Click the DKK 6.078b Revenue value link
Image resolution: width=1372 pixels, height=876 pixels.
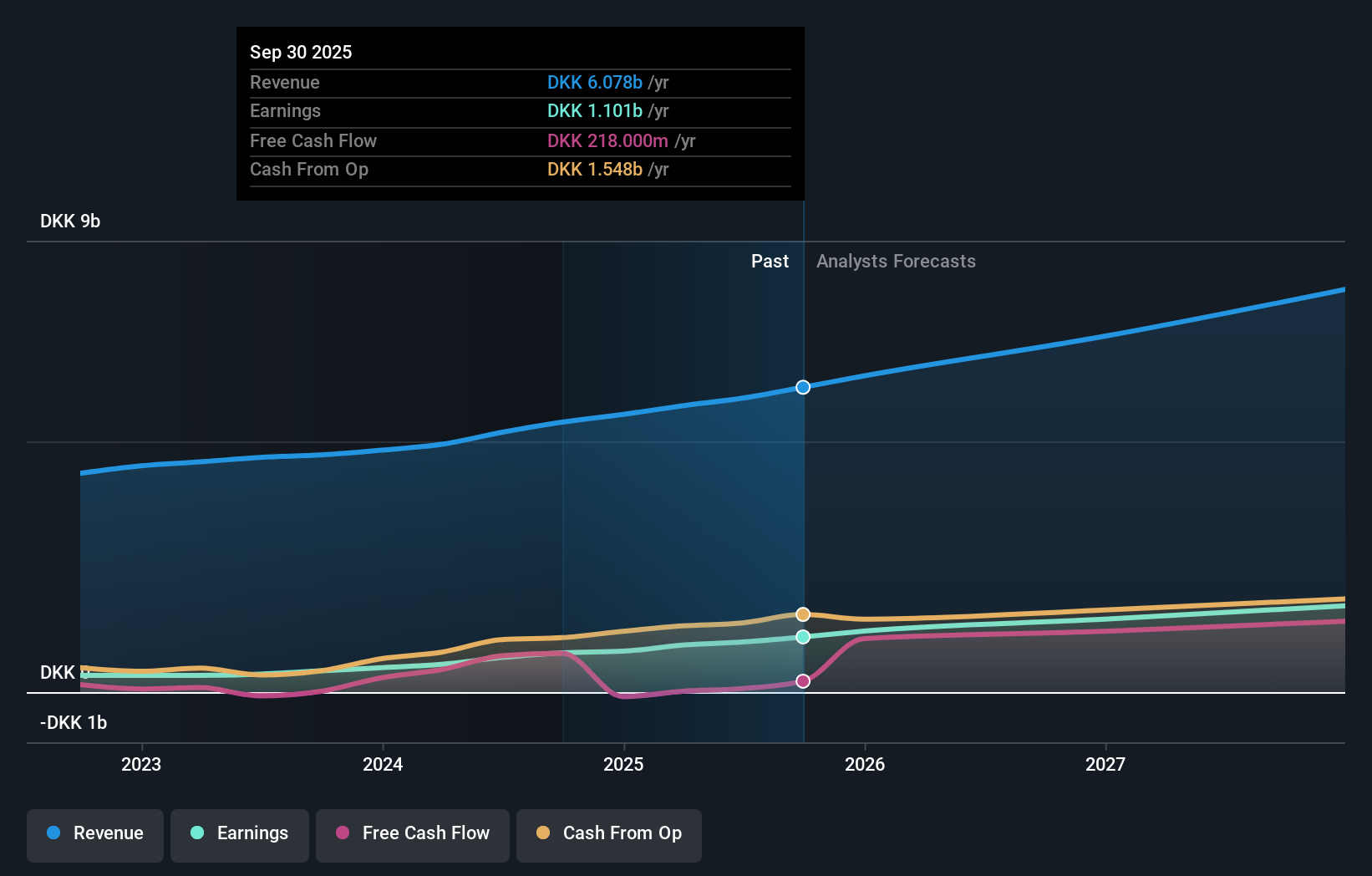595,83
